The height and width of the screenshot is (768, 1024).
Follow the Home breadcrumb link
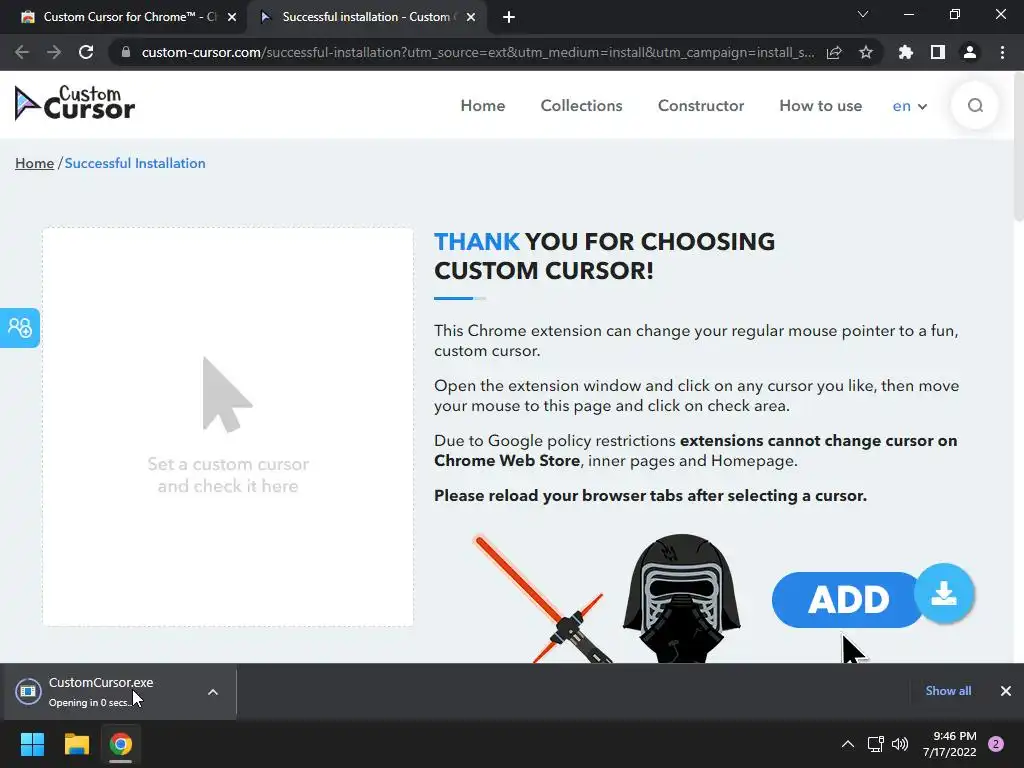pos(35,163)
